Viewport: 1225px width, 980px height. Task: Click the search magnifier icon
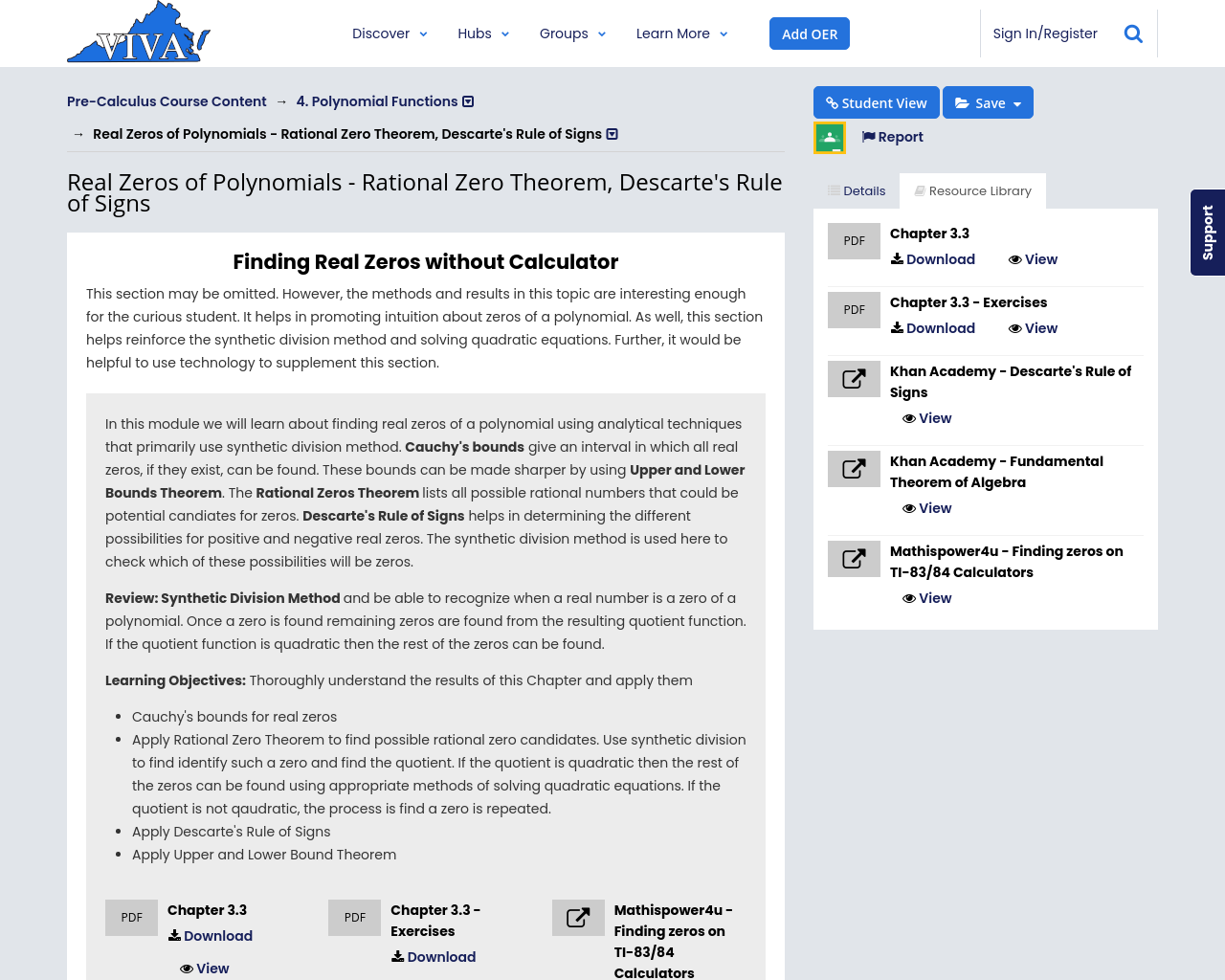[x=1133, y=33]
